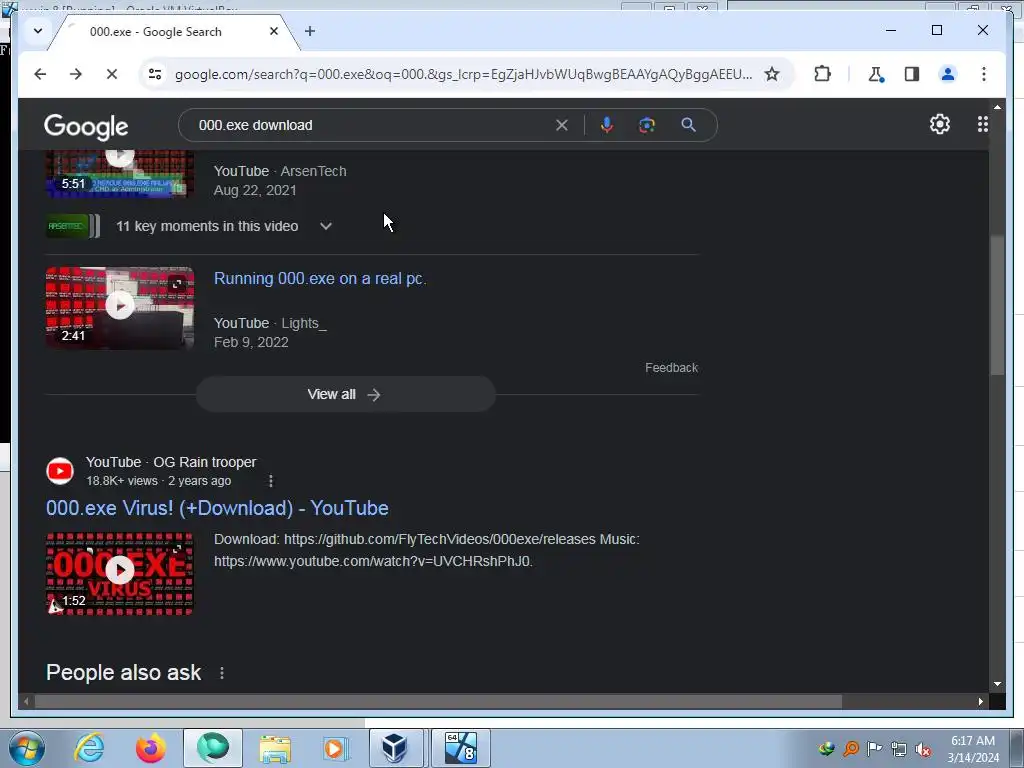Launch Firefox from the taskbar

point(150,748)
